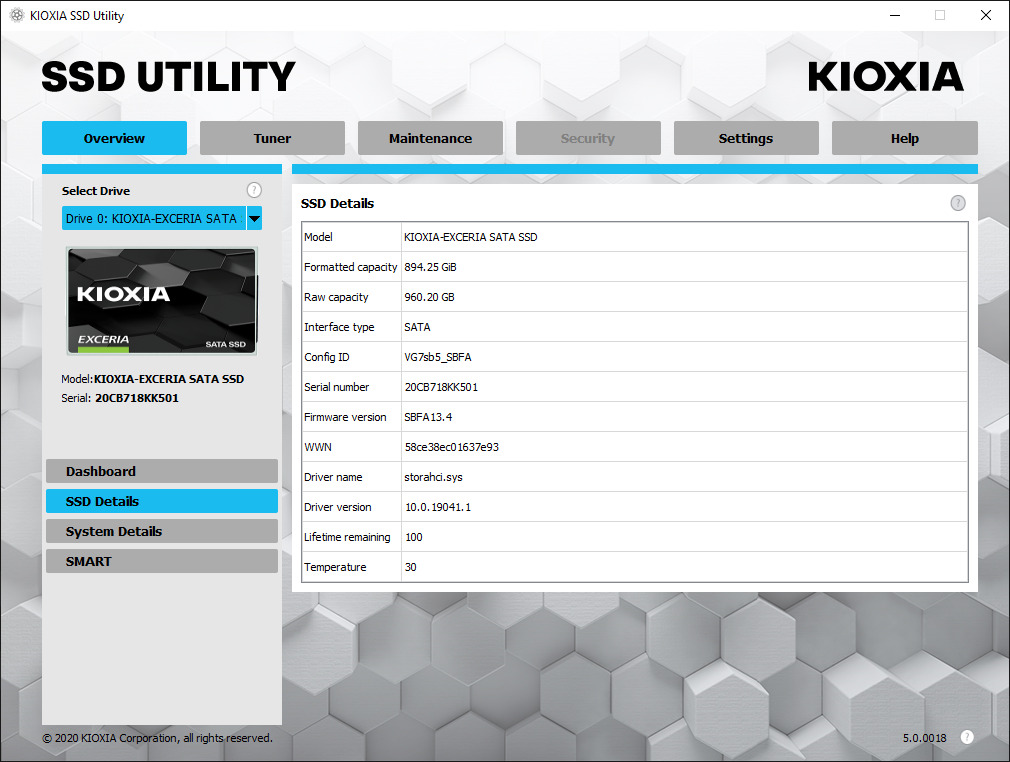
Task: Expand the Select Drive dropdown arrow
Action: (x=254, y=219)
